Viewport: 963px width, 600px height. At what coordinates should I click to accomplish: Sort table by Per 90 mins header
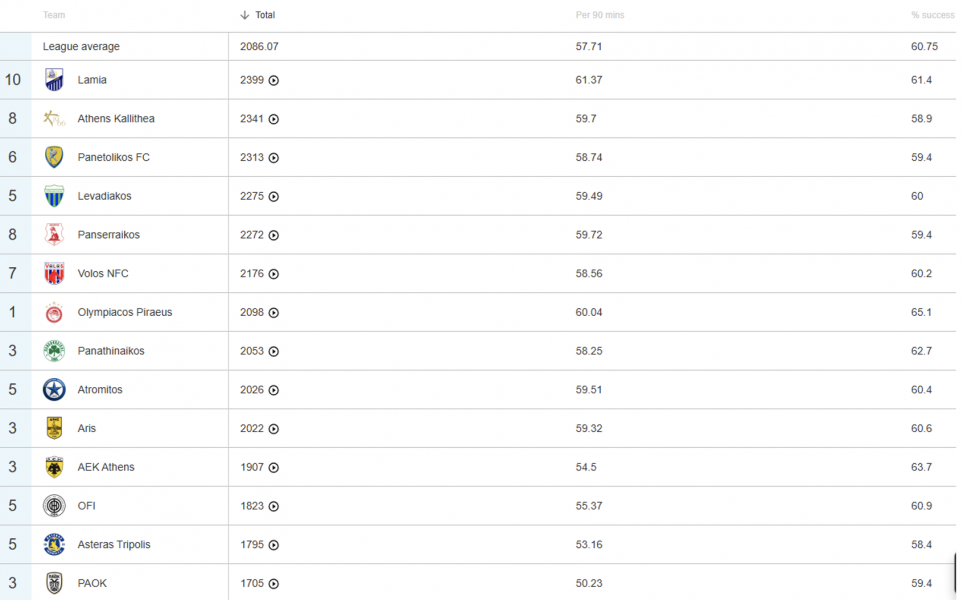(599, 15)
